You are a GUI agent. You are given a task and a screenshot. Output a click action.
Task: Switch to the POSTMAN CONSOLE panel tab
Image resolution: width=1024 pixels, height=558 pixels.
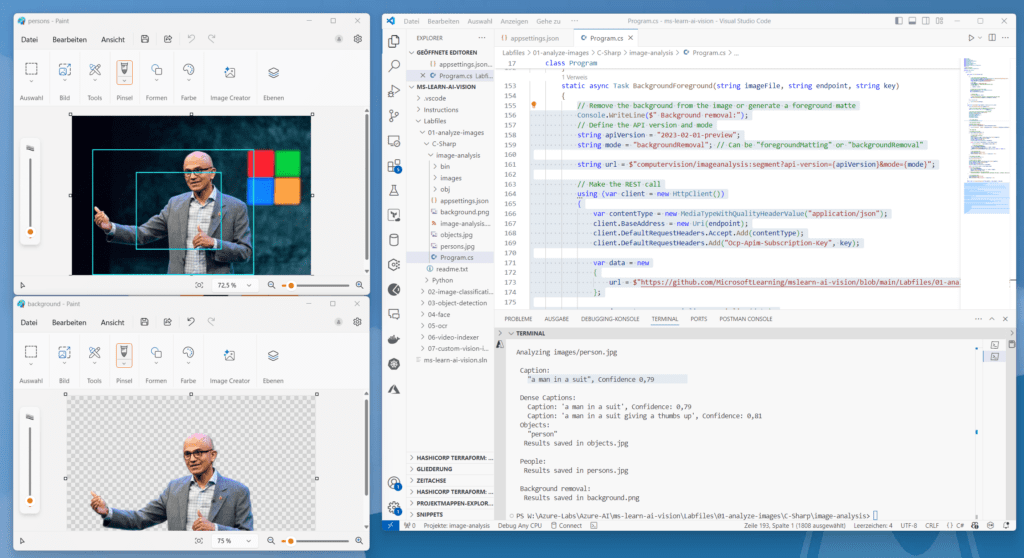(x=746, y=319)
